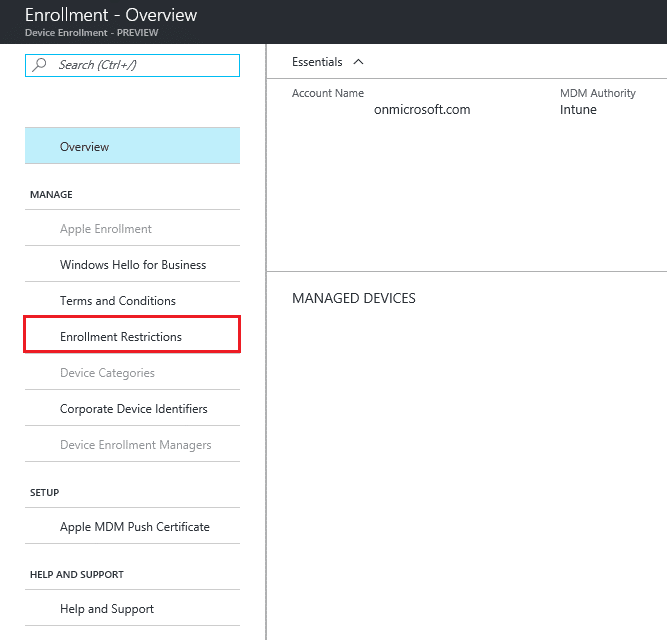The width and height of the screenshot is (667, 640).
Task: Click the Essentials header label
Action: (x=317, y=62)
